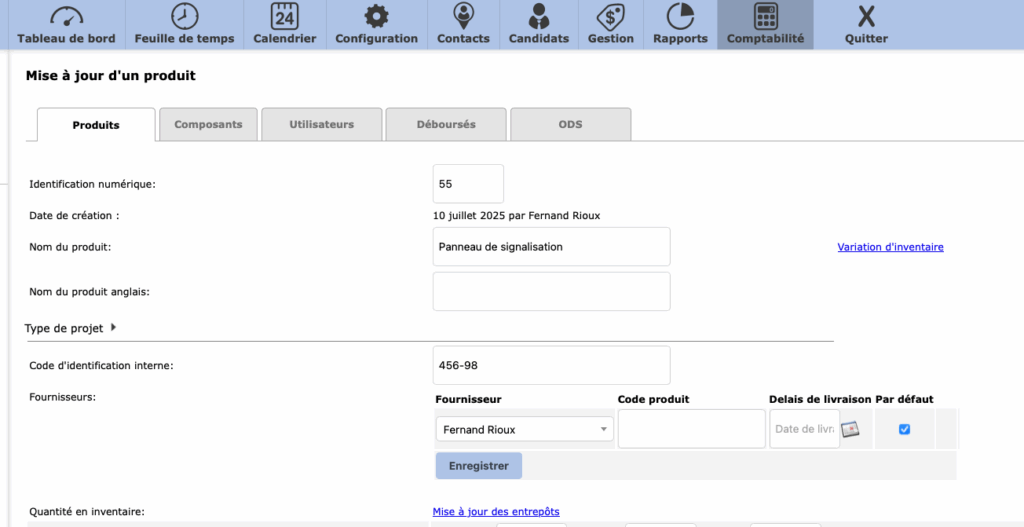The width and height of the screenshot is (1024, 527).
Task: Open the Gestion price tag icon
Action: (610, 17)
